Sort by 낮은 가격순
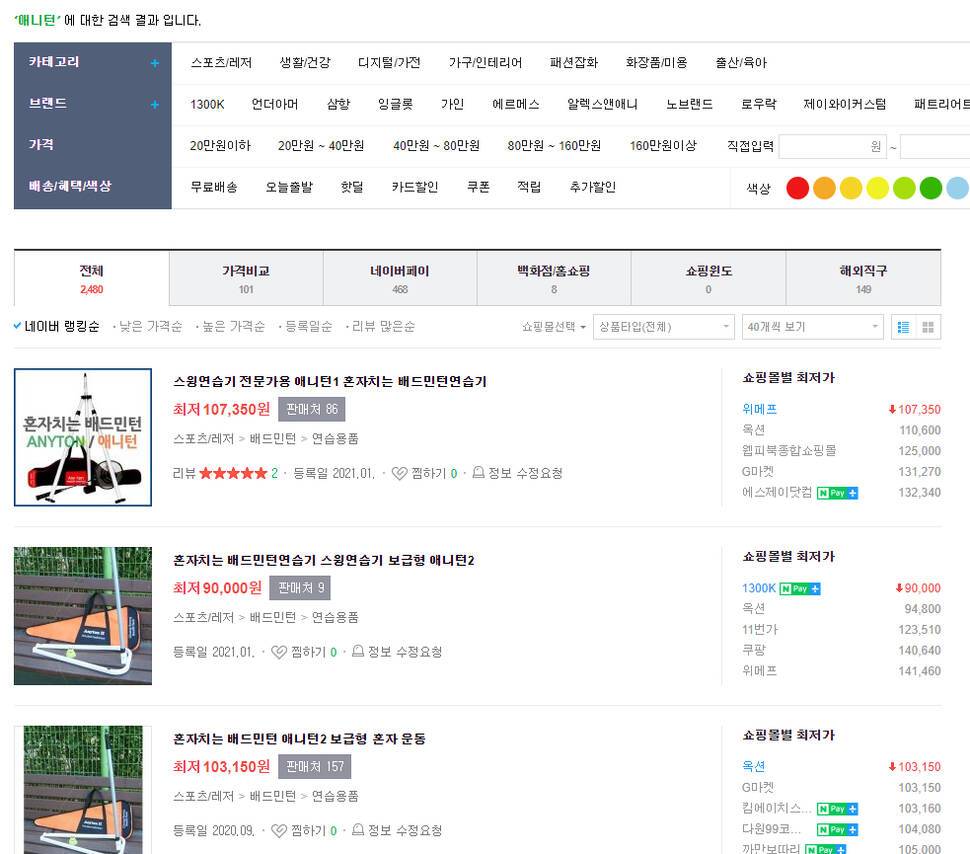 150,327
